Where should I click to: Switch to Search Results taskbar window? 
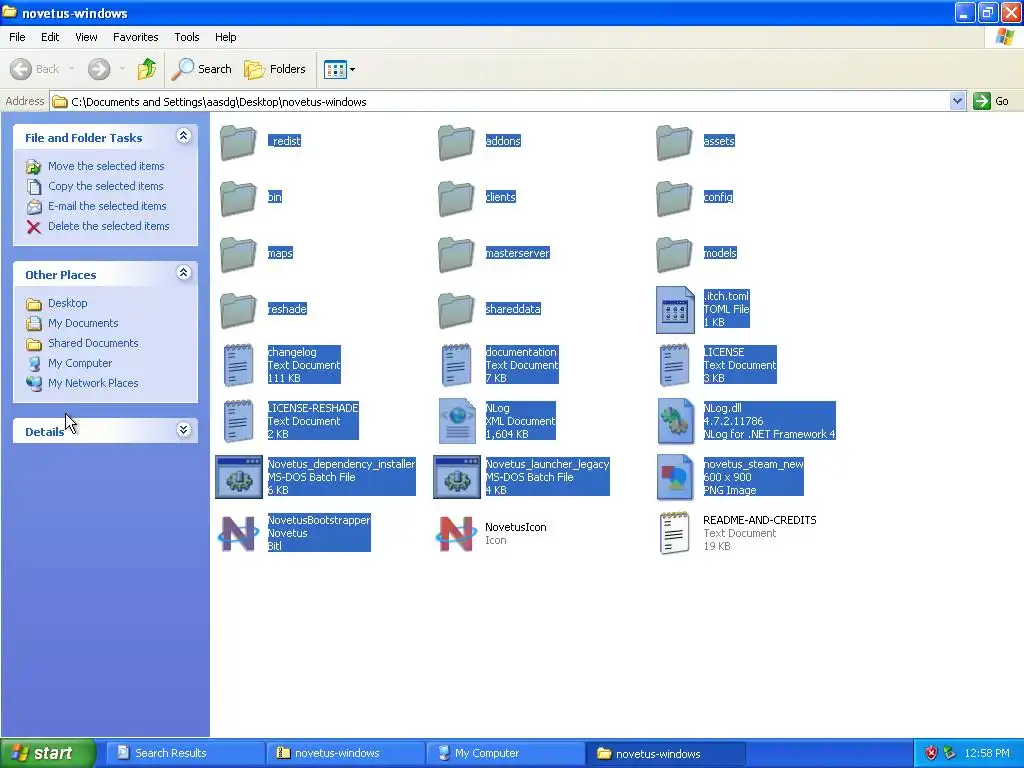(185, 753)
